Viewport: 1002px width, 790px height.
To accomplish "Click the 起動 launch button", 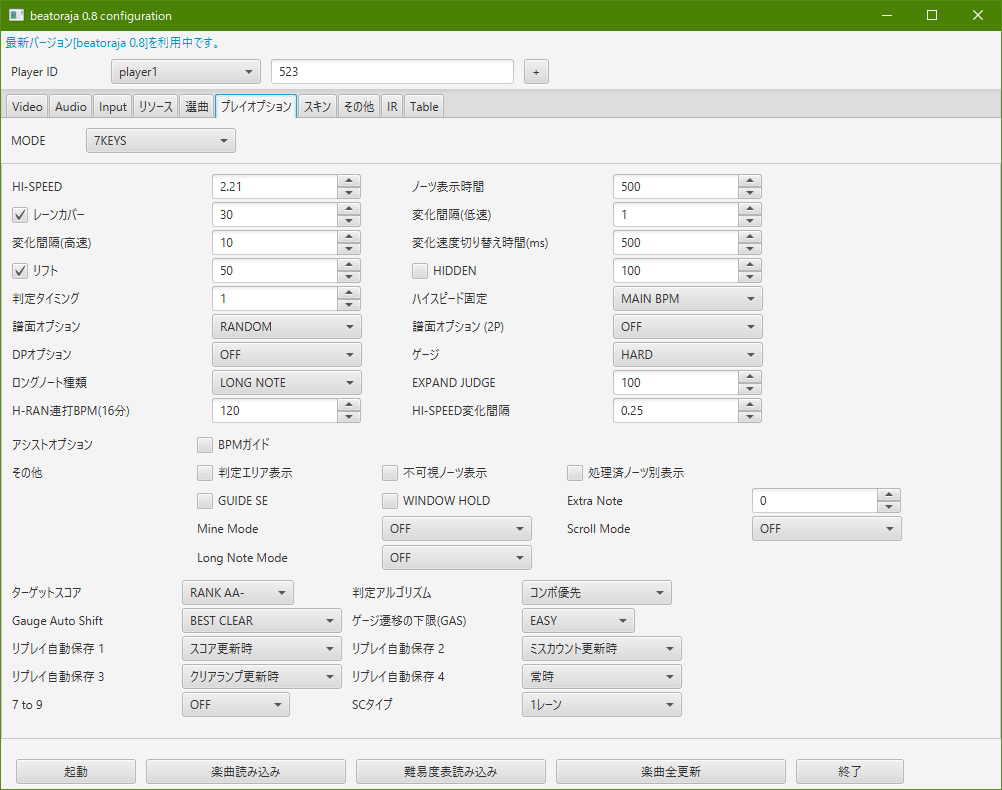I will pyautogui.click(x=76, y=771).
